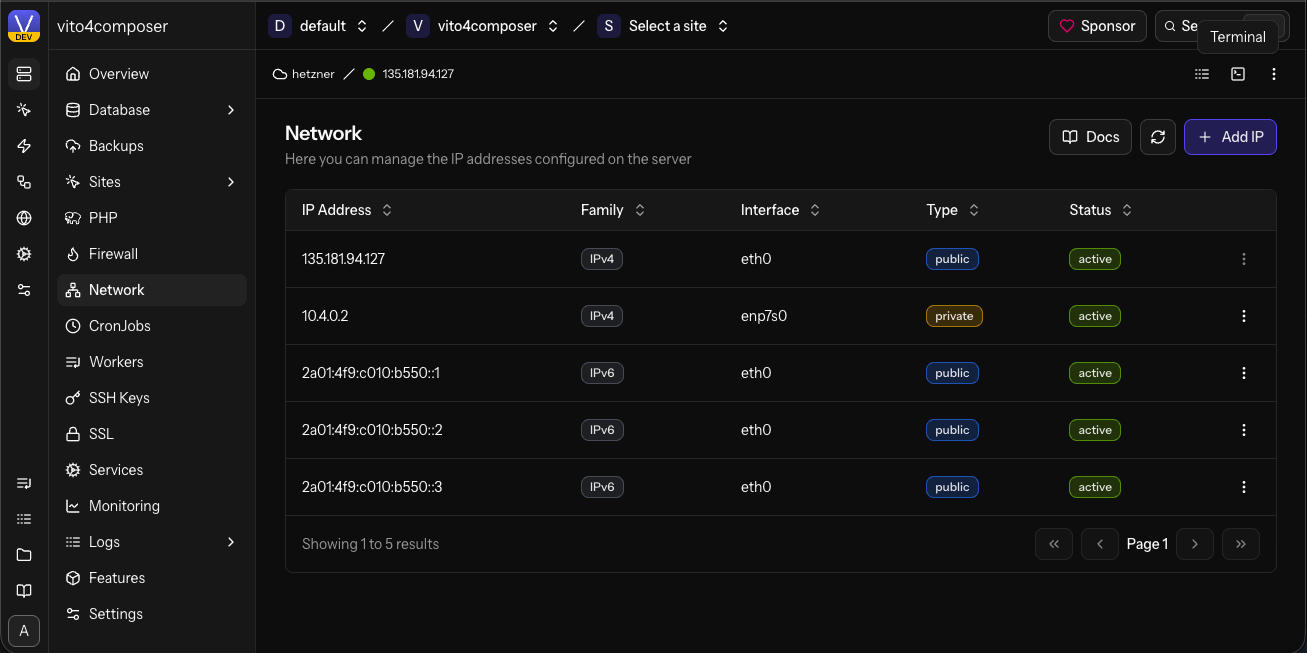Open the 'default' project dropdown
This screenshot has height=653, width=1307.
pyautogui.click(x=319, y=26)
